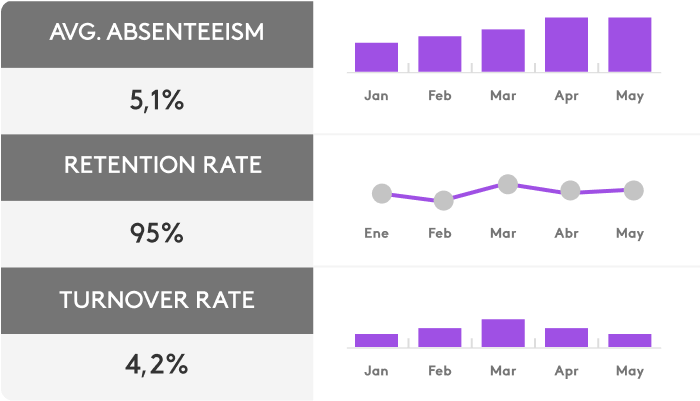Screen dimensions: 700x401
Task: Click the March bar in absenteeism chart
Action: coord(503,51)
